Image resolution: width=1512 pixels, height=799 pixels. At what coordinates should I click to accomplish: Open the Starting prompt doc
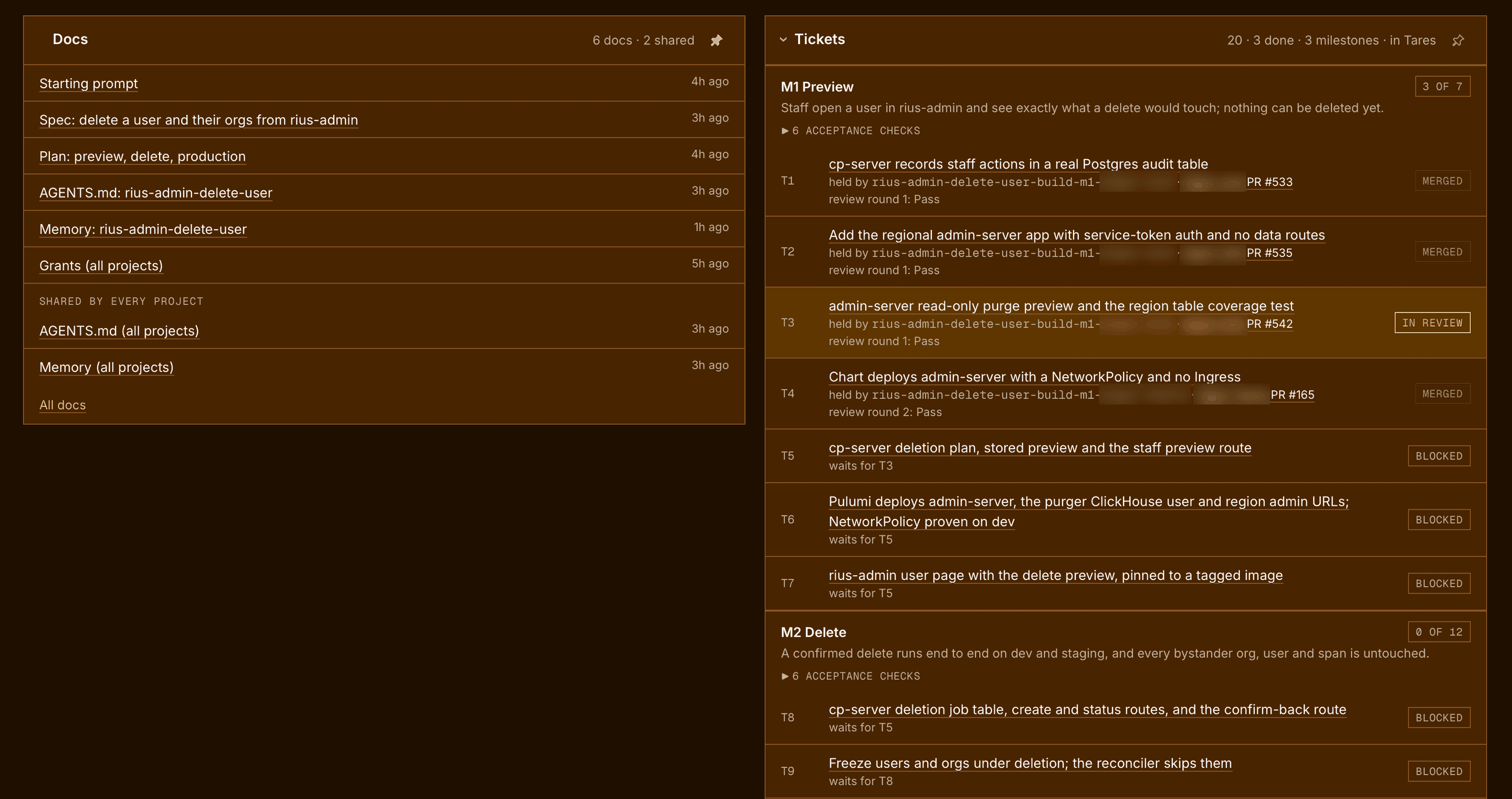[x=89, y=84]
